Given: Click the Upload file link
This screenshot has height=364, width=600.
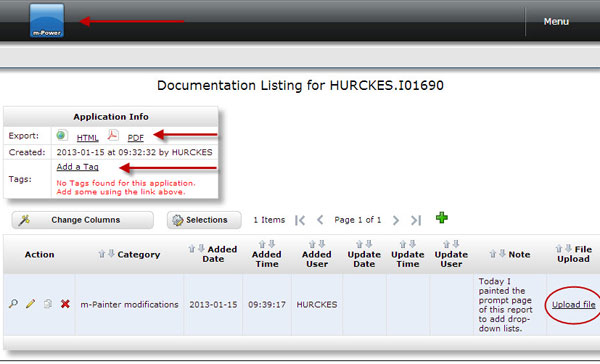Looking at the screenshot, I should 573,305.
